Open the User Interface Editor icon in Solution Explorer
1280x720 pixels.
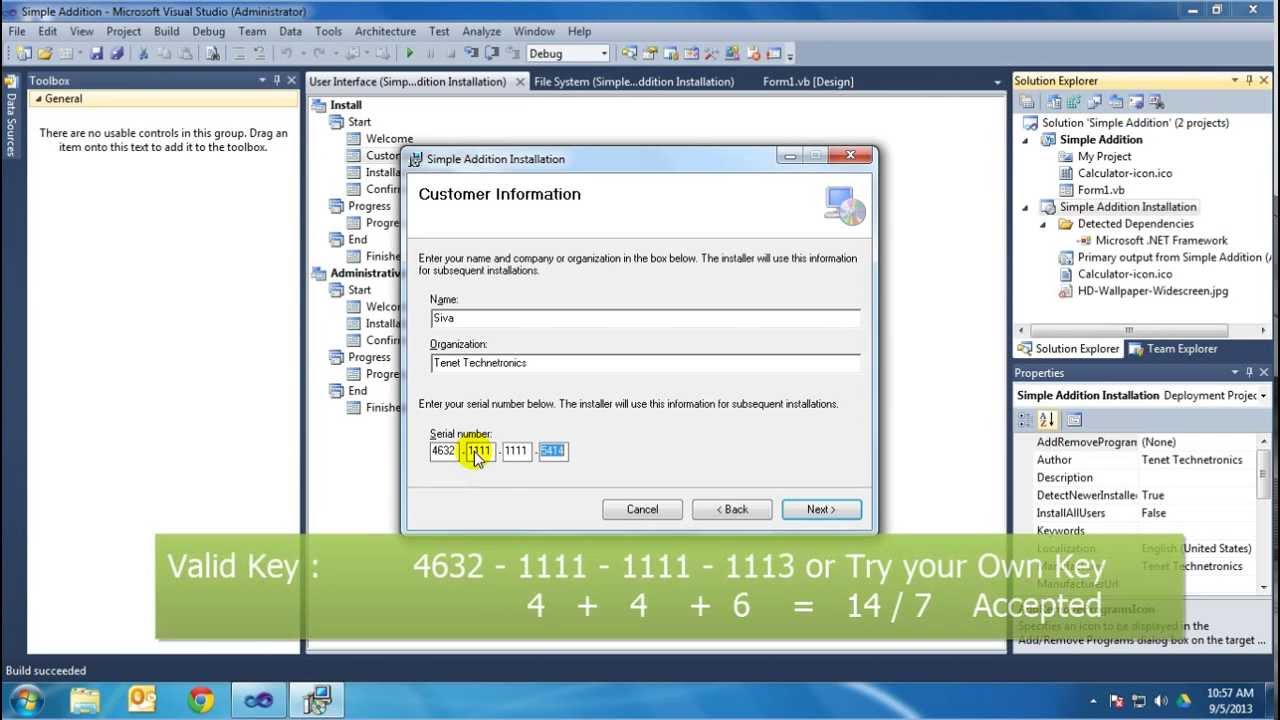(x=1117, y=102)
